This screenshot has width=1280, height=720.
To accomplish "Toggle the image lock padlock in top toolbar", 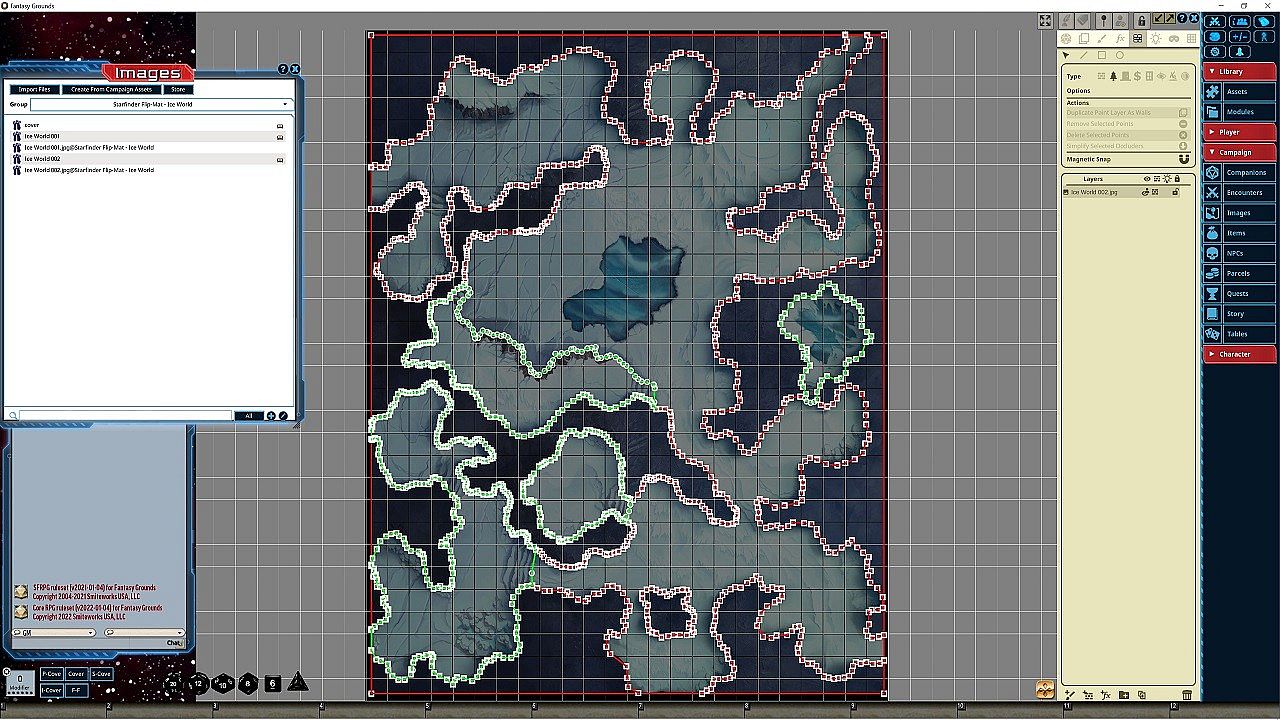I will pos(1141,20).
